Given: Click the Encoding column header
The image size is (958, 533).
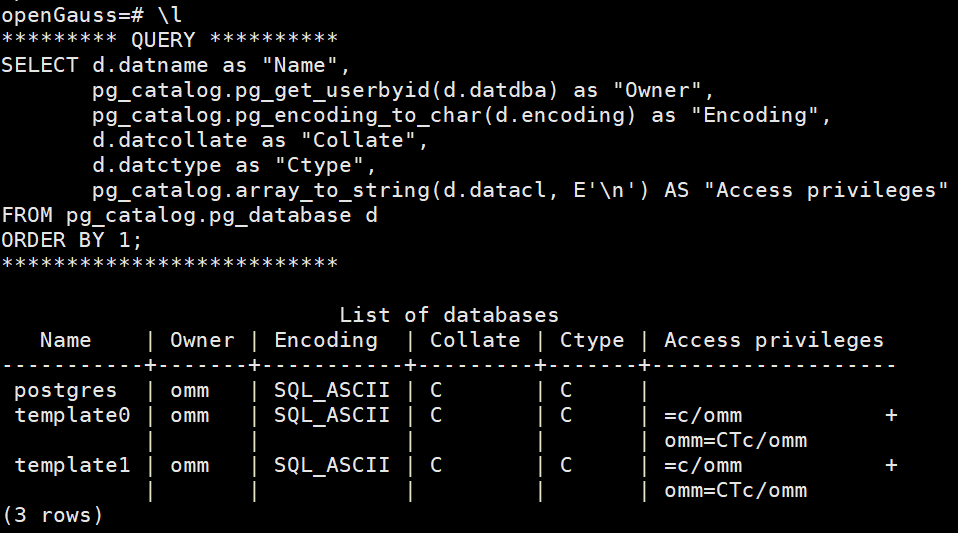Looking at the screenshot, I should (x=326, y=341).
